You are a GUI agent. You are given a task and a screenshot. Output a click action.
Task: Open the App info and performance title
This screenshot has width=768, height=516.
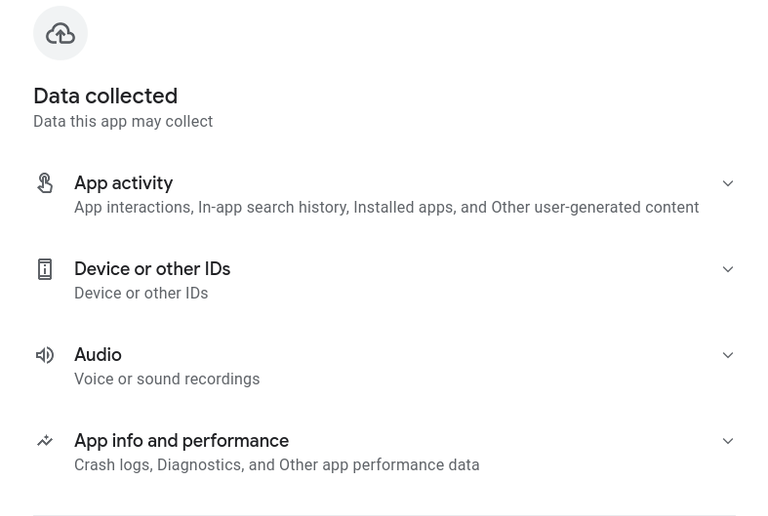click(x=182, y=441)
